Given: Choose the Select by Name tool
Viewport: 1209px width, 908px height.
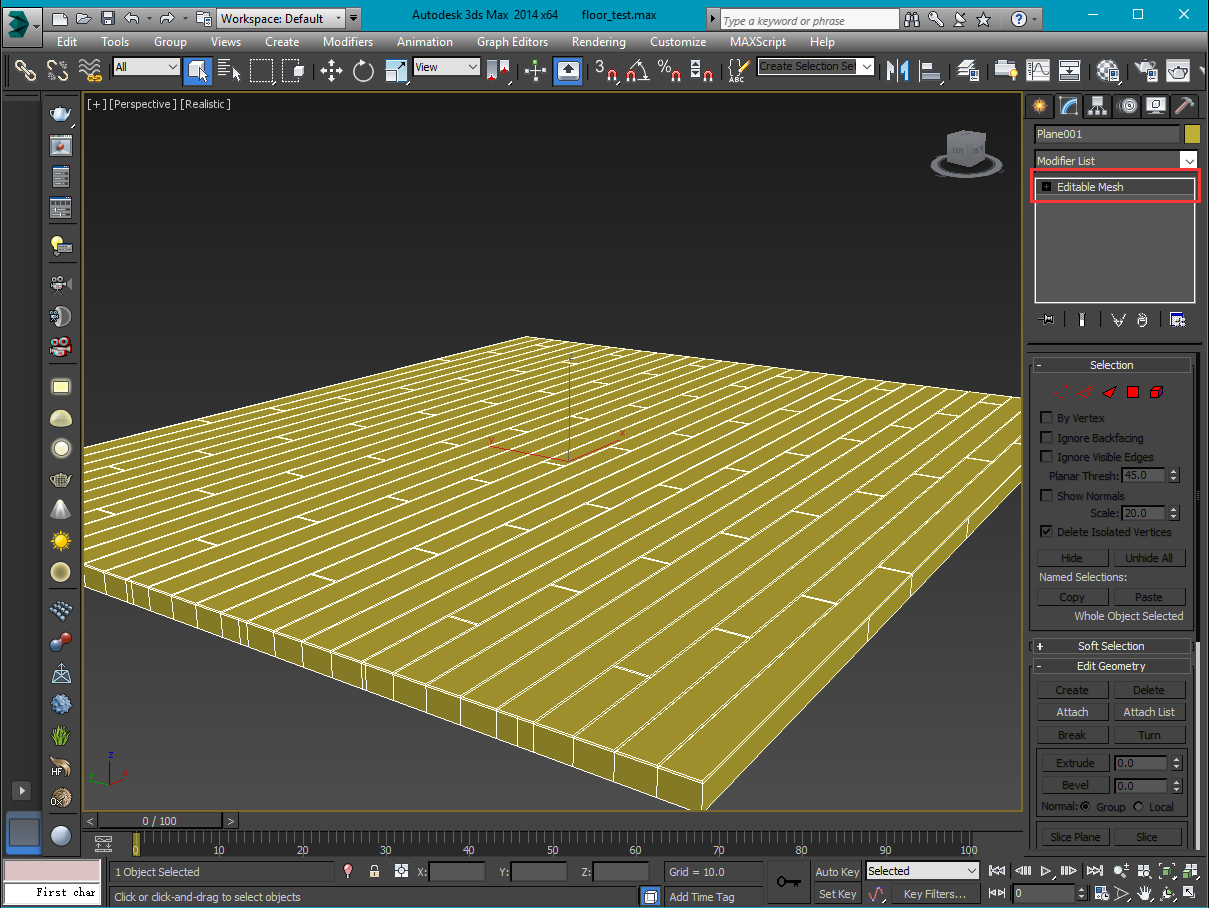Looking at the screenshot, I should click(x=229, y=70).
